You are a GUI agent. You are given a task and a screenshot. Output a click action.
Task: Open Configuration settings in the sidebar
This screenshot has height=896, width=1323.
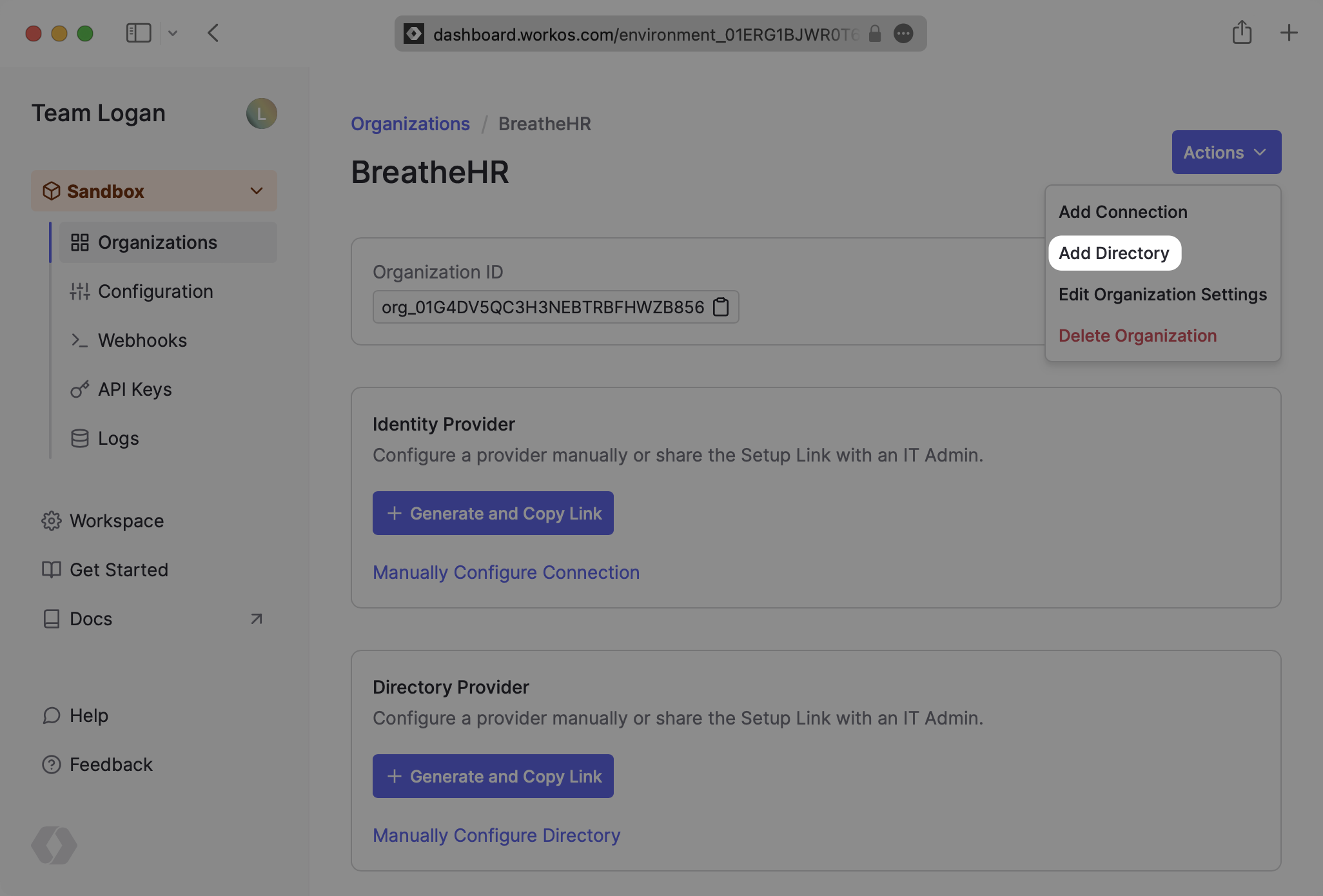[x=155, y=291]
